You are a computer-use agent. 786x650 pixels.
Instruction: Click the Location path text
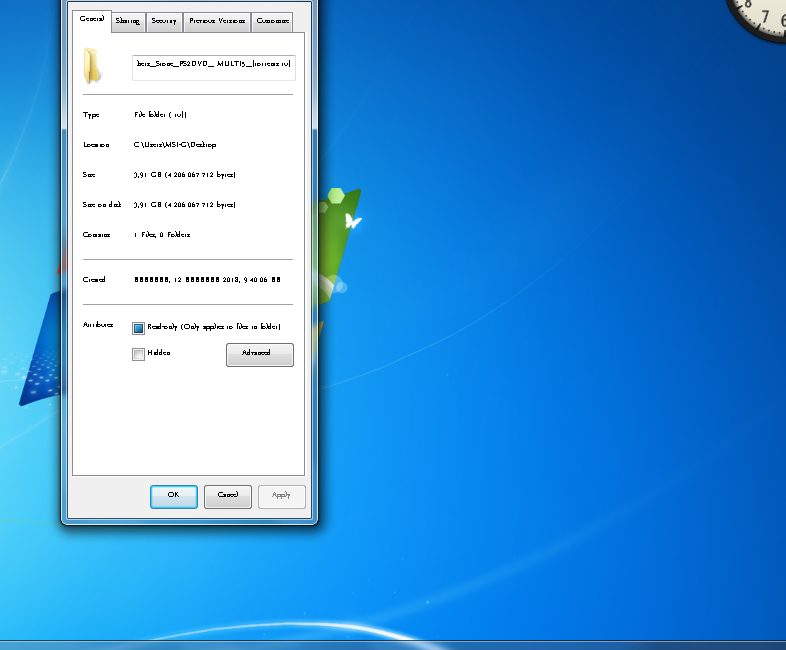[x=175, y=145]
